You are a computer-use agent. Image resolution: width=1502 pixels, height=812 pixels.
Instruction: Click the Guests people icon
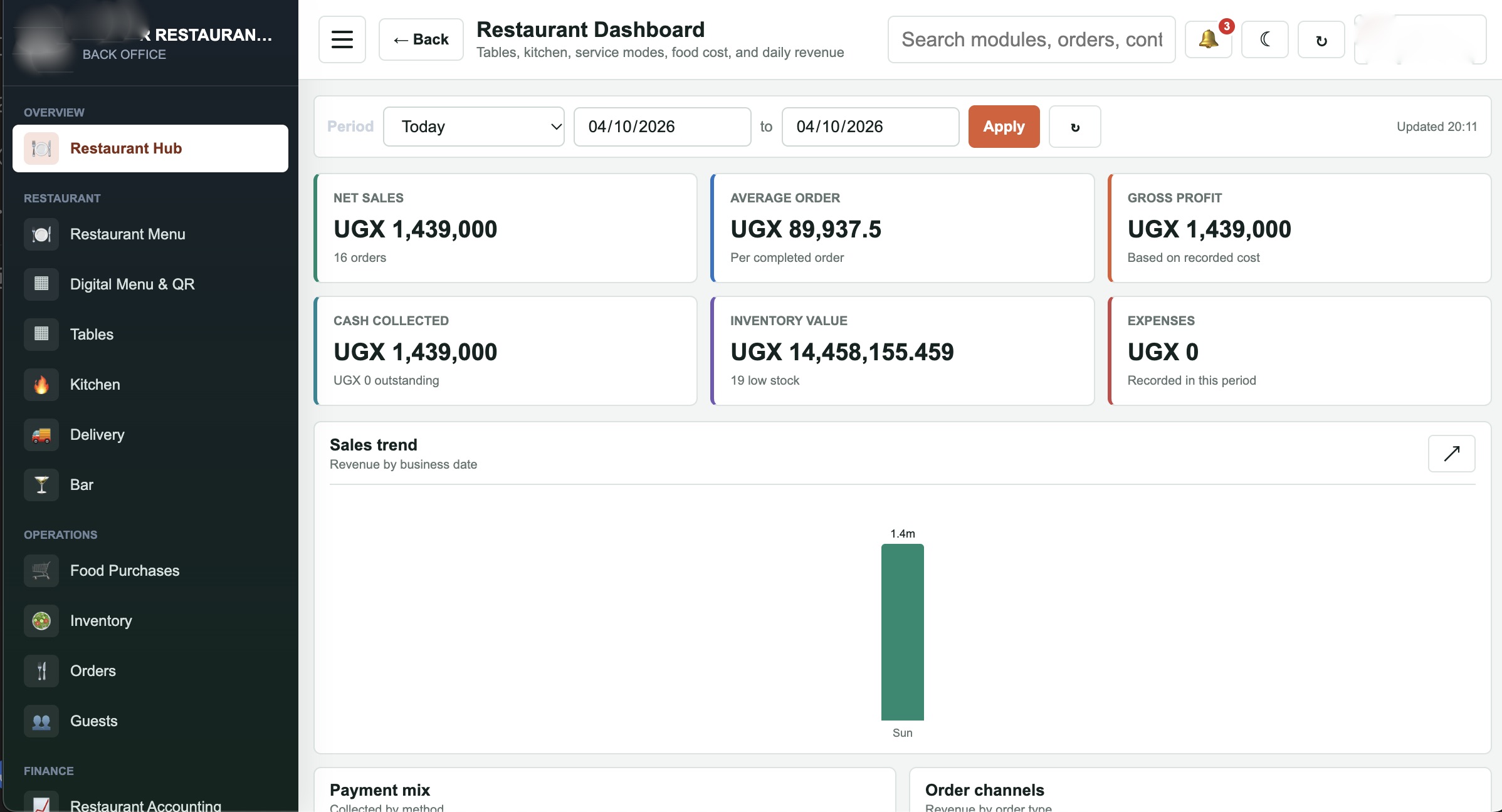pyautogui.click(x=41, y=721)
